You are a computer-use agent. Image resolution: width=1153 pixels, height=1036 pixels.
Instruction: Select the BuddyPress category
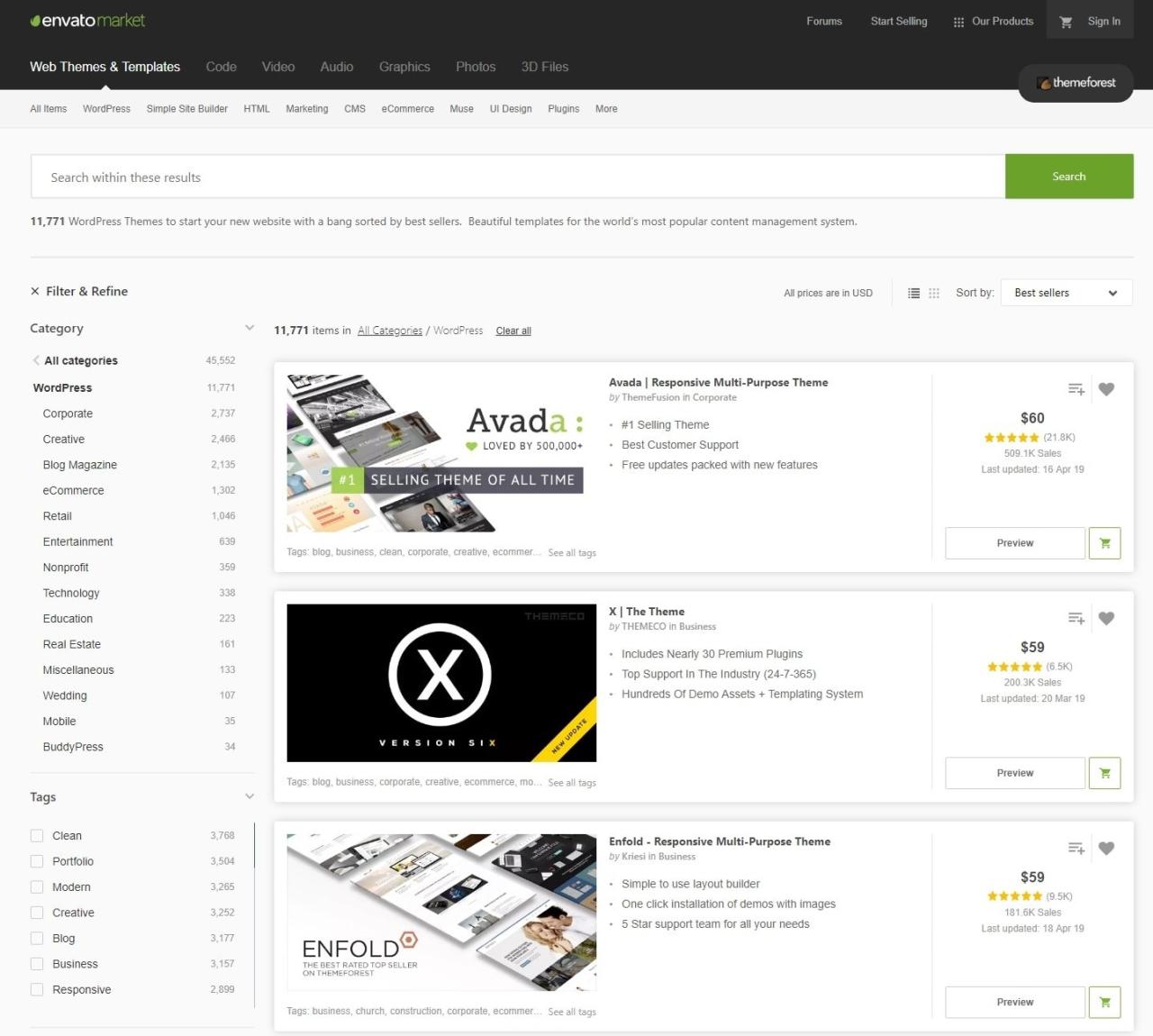coord(73,747)
